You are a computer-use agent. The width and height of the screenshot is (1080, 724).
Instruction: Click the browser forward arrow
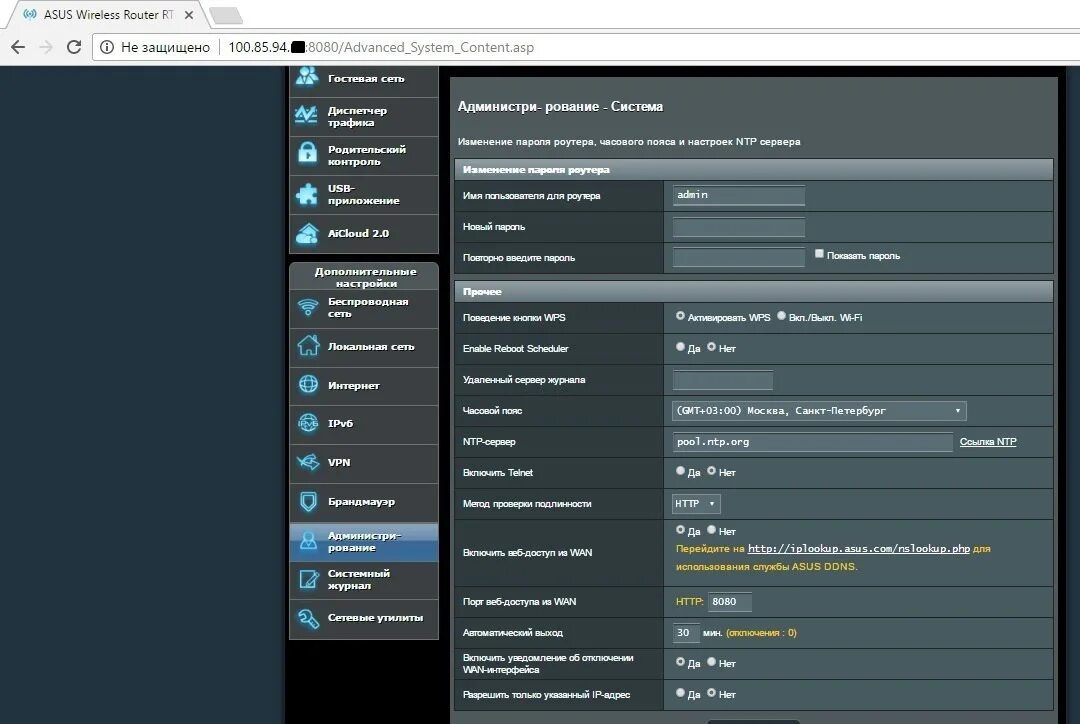coord(46,47)
